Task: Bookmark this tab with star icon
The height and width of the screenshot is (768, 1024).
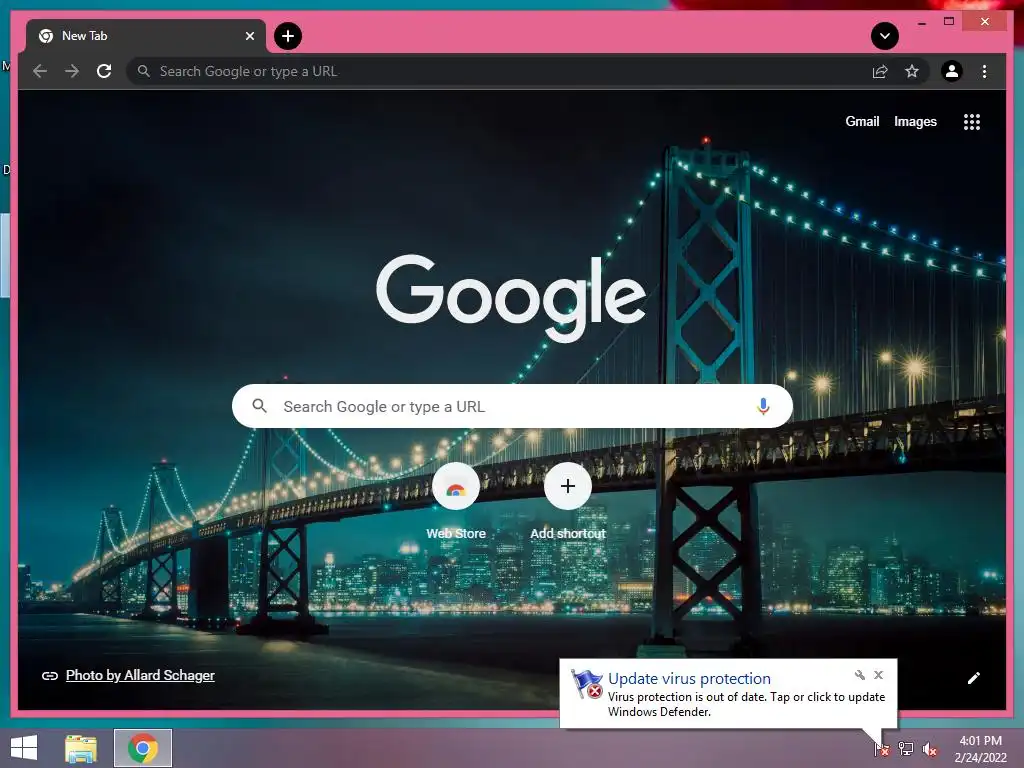Action: point(912,71)
